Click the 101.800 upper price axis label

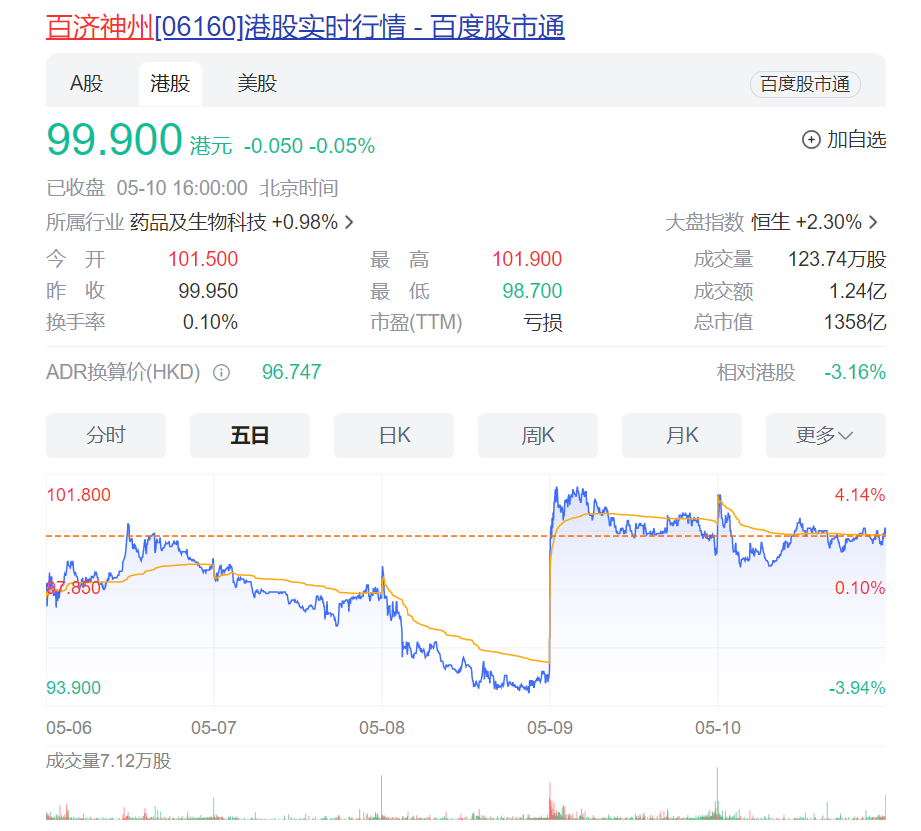[79, 494]
